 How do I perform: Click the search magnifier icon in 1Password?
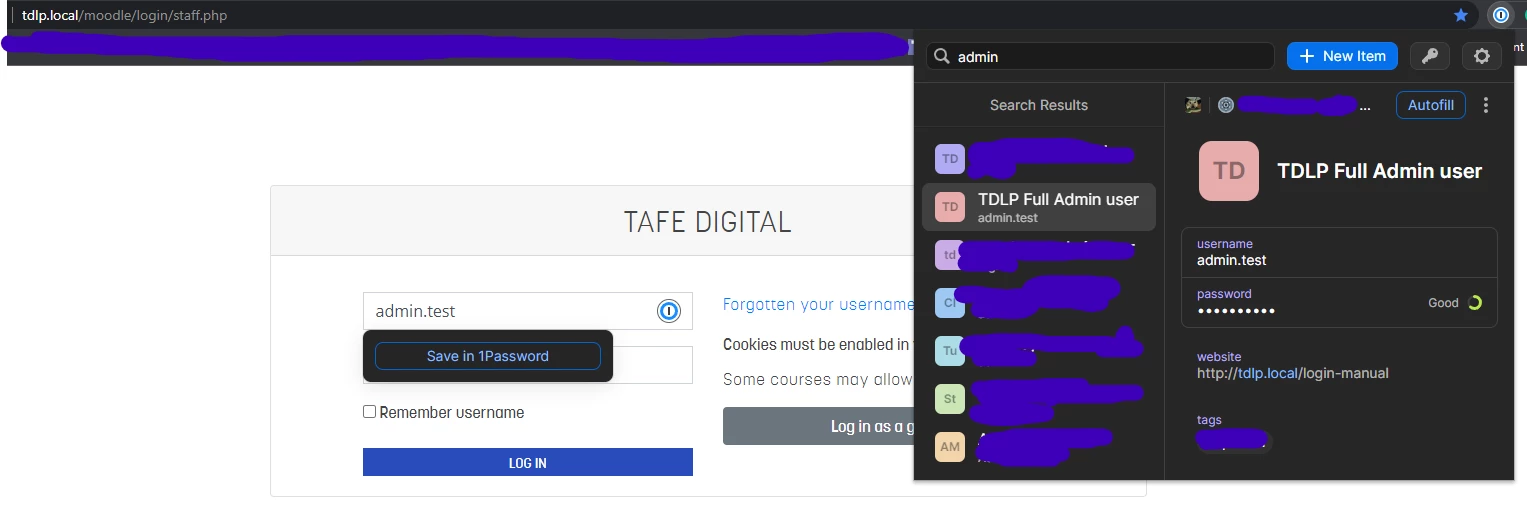(x=941, y=57)
